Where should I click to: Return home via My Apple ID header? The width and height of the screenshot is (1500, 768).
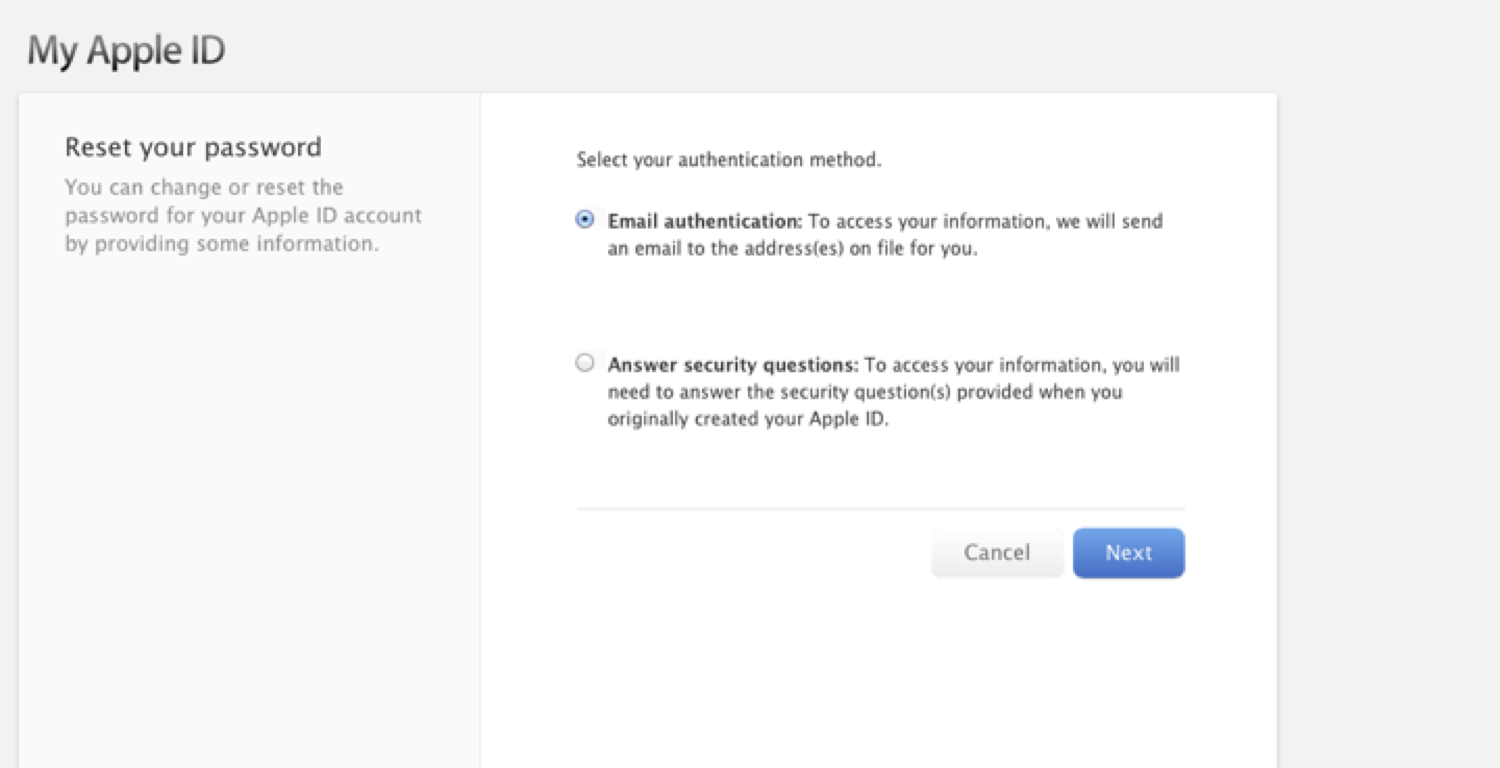coord(125,48)
